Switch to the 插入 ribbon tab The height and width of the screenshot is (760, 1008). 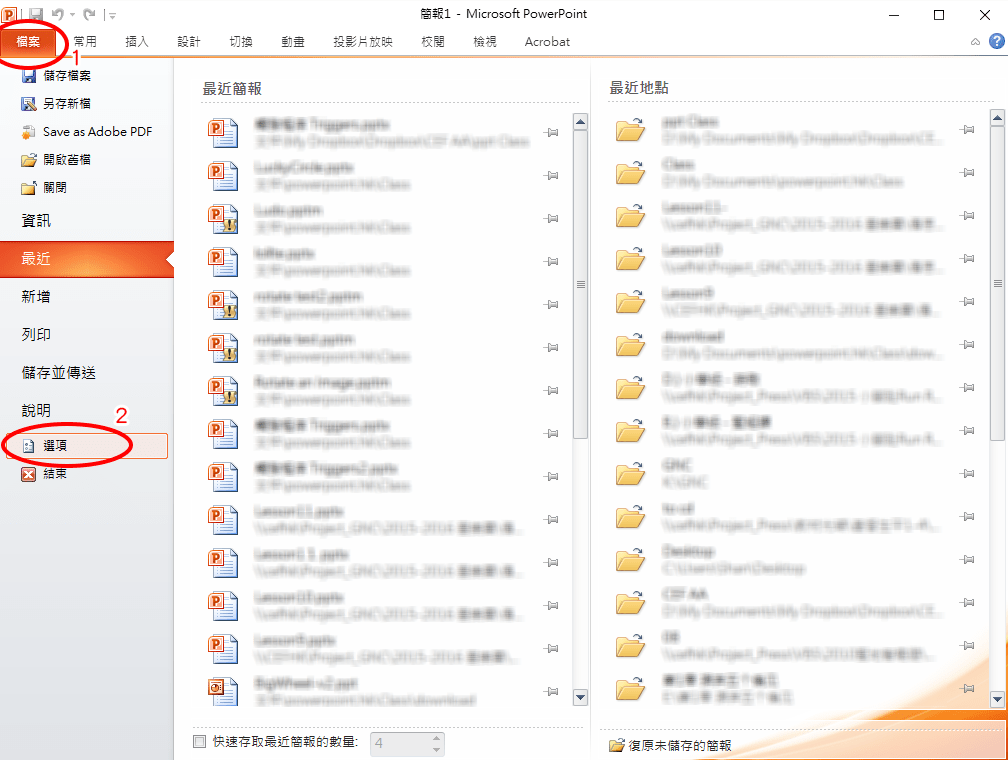(x=137, y=42)
